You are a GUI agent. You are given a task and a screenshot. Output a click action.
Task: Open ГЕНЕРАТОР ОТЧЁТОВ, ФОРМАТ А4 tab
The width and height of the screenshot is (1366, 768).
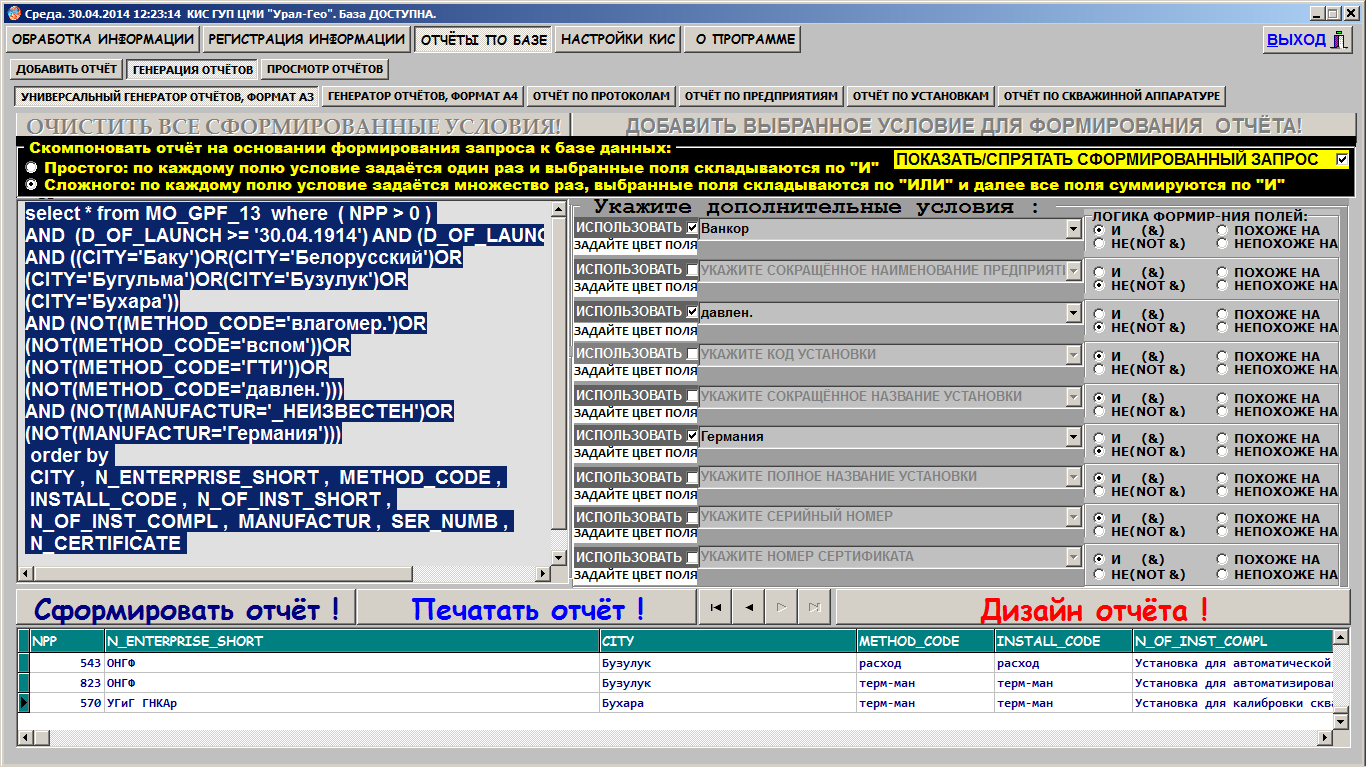(423, 96)
